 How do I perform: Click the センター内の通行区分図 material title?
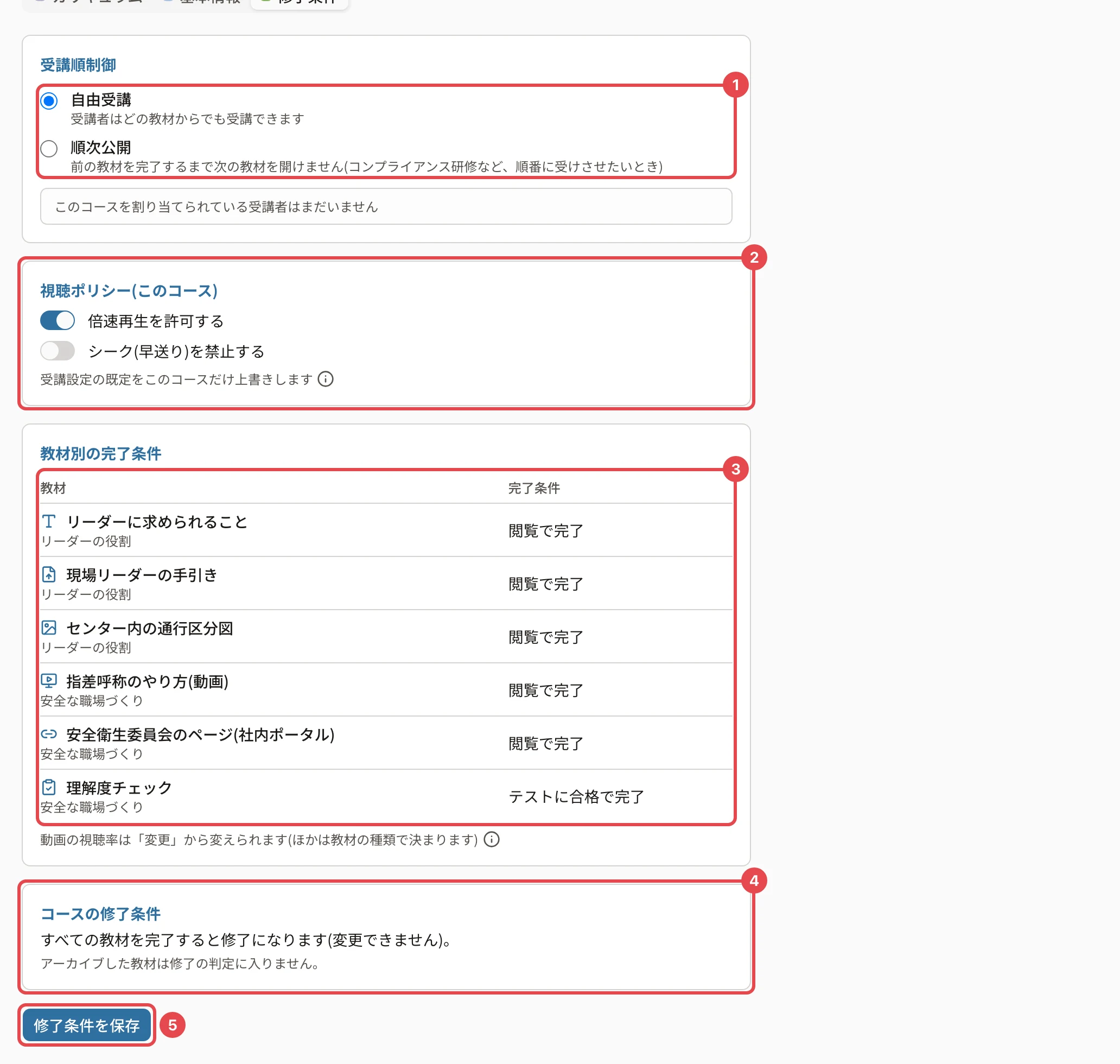point(150,629)
